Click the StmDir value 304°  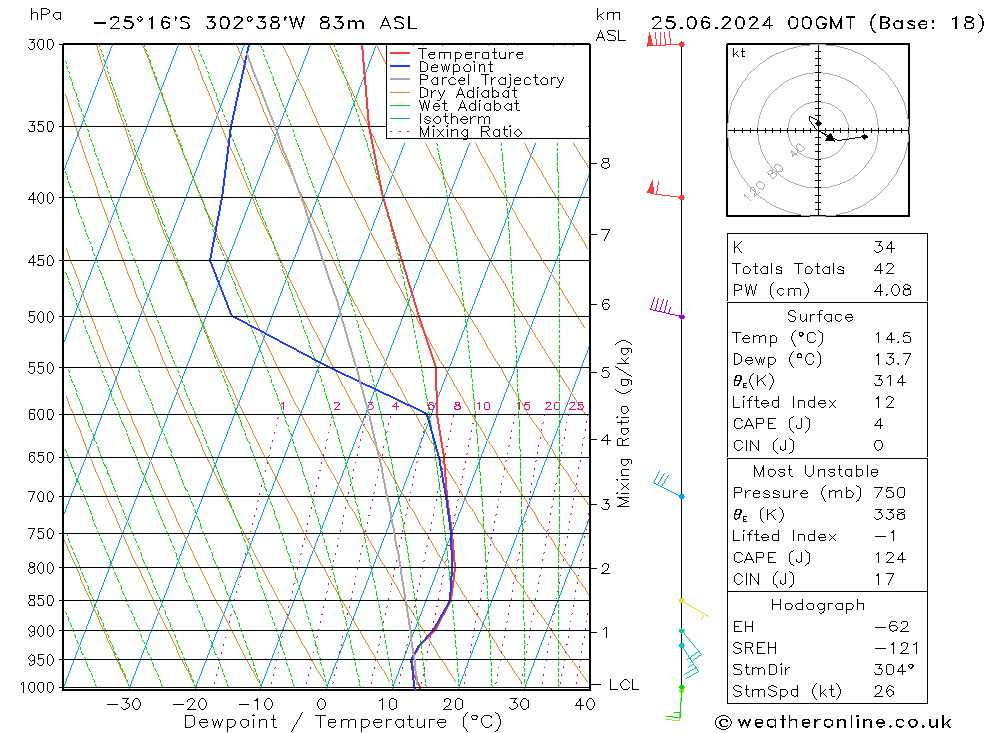point(895,670)
